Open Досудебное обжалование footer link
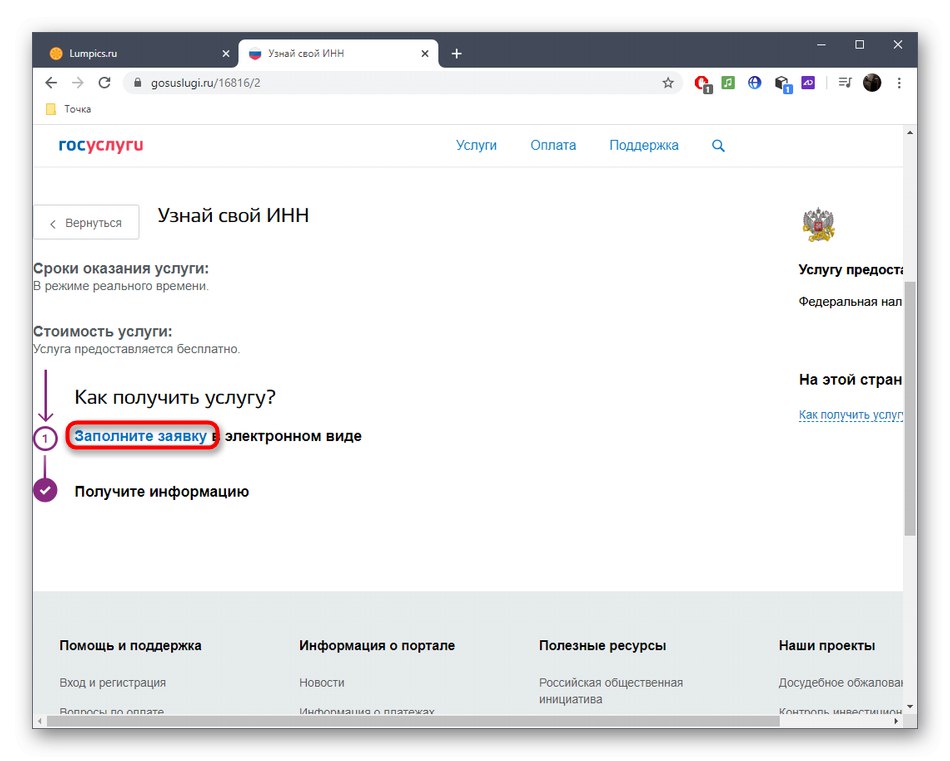The width and height of the screenshot is (950, 761). point(840,682)
